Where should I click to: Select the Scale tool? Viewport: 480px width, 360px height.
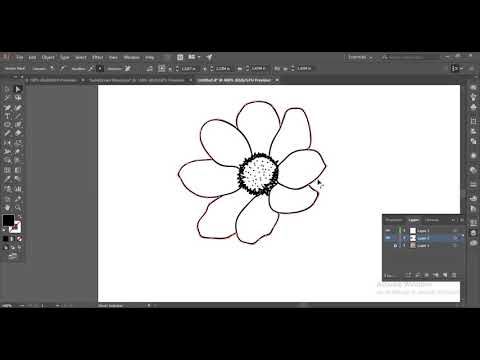coord(18,143)
